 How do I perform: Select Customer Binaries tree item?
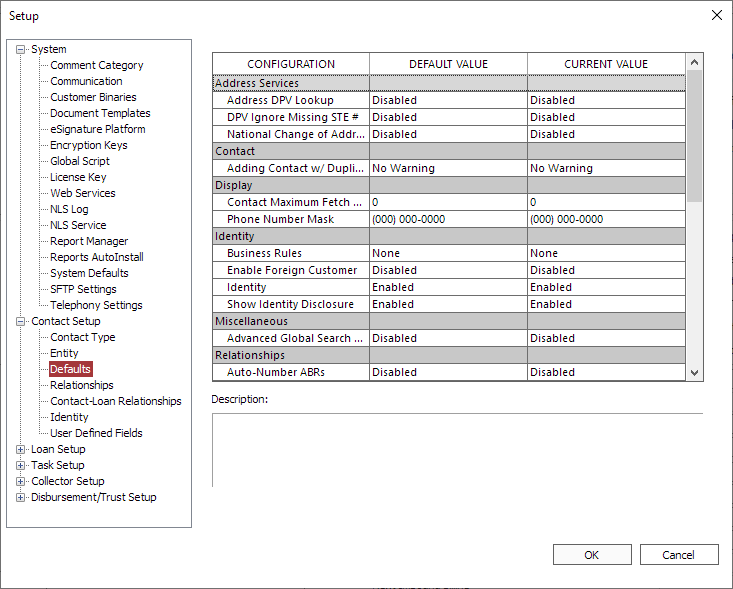93,97
